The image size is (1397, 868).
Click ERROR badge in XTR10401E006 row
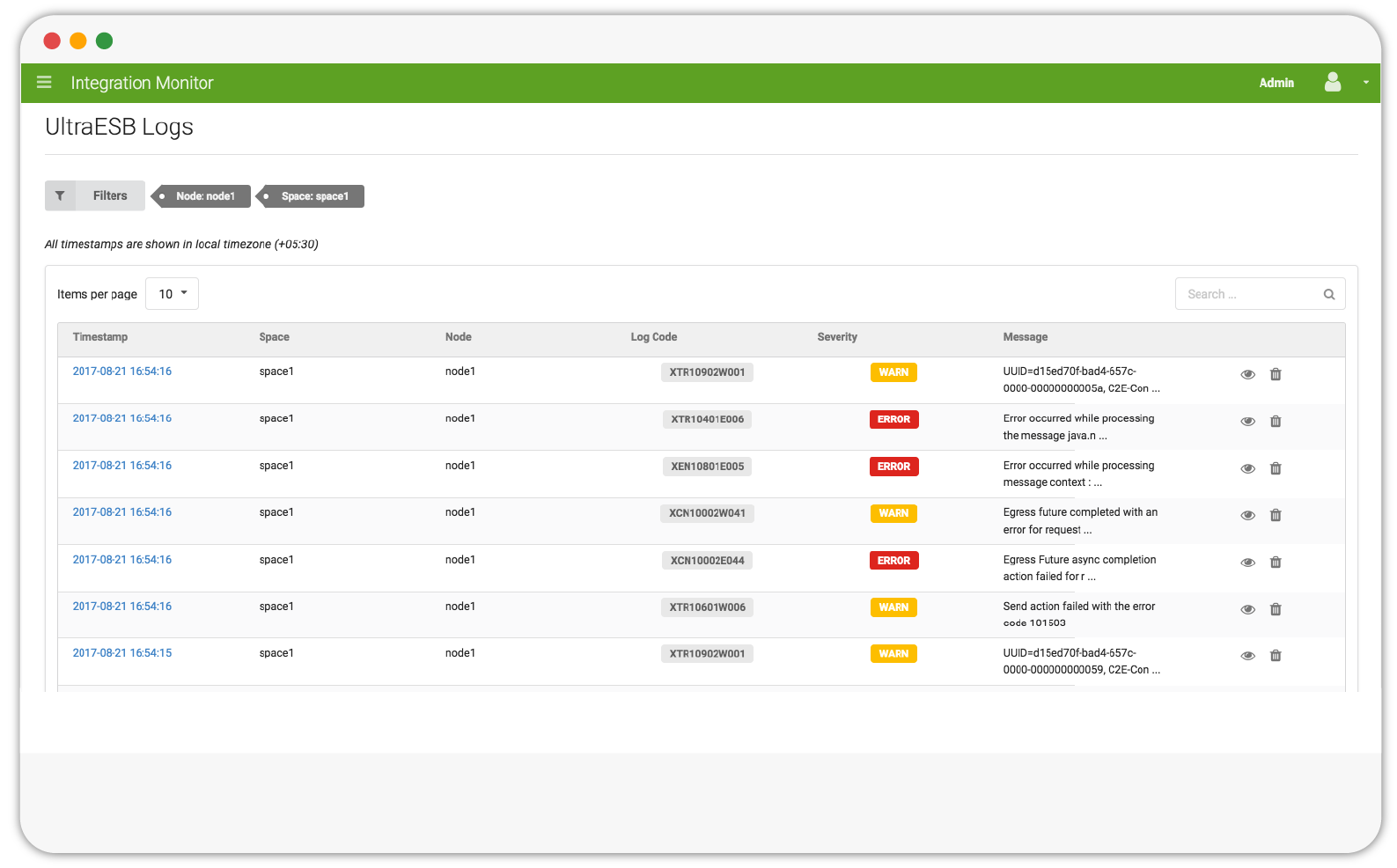pos(893,420)
